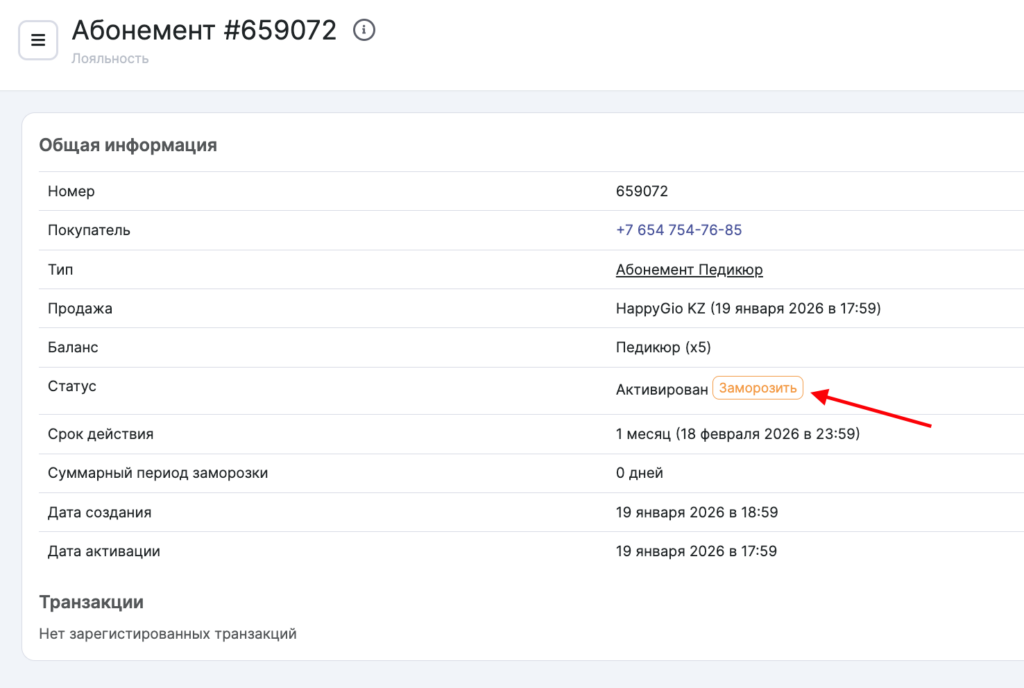Click the Покупатель row label
The width and height of the screenshot is (1024, 688).
(x=89, y=230)
